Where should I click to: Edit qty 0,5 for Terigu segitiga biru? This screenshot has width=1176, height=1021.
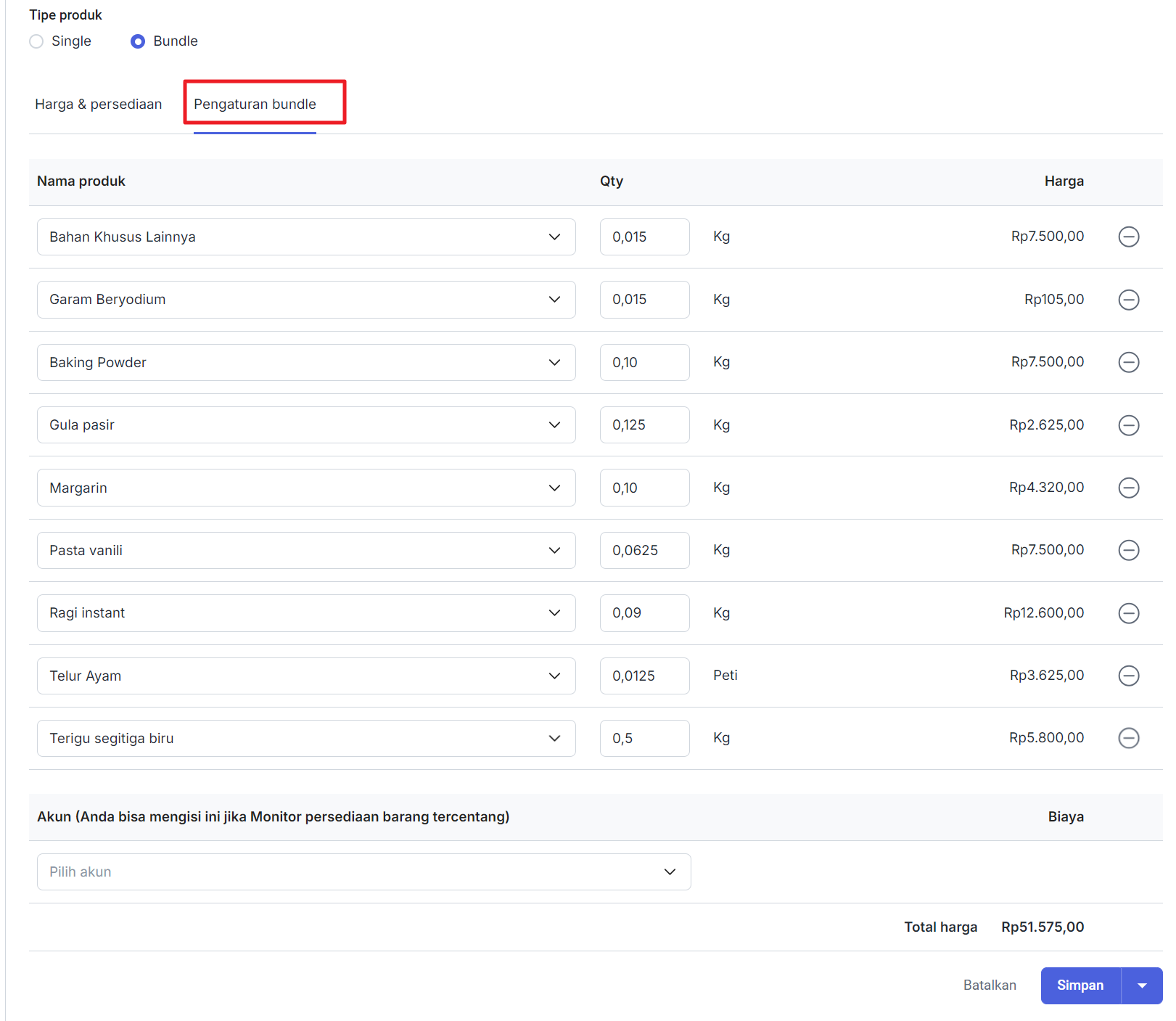click(644, 738)
